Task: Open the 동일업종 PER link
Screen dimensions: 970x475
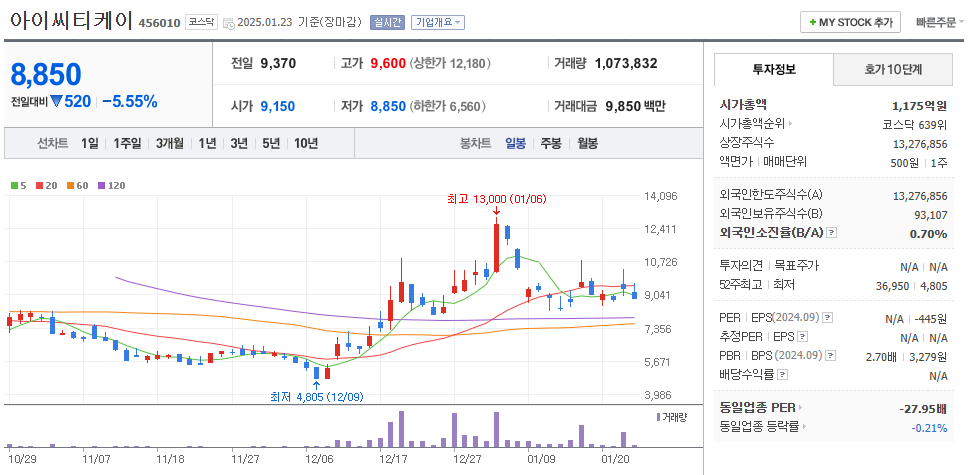Action: coord(761,408)
